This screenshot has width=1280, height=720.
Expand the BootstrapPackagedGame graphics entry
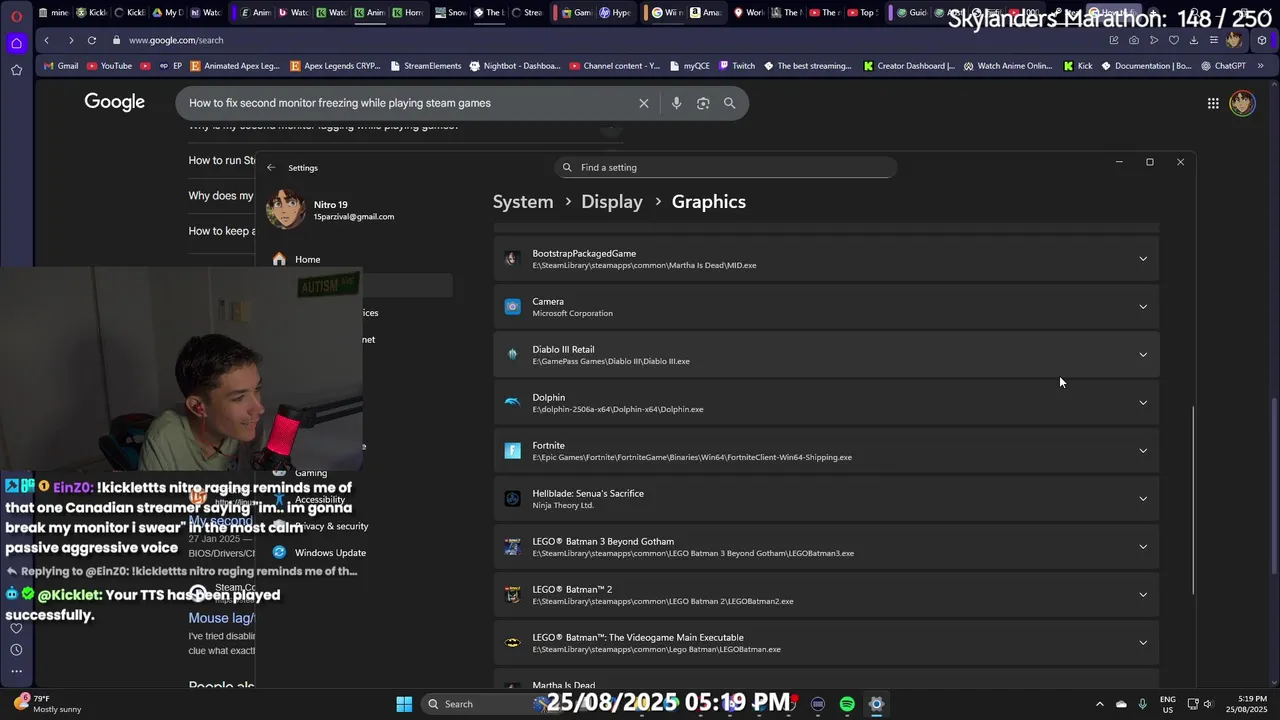[x=1143, y=259]
